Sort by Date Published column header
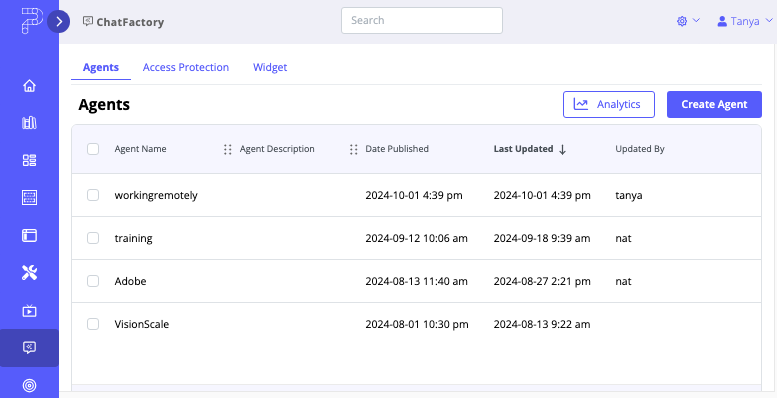The height and width of the screenshot is (398, 777). pyautogui.click(x=397, y=149)
